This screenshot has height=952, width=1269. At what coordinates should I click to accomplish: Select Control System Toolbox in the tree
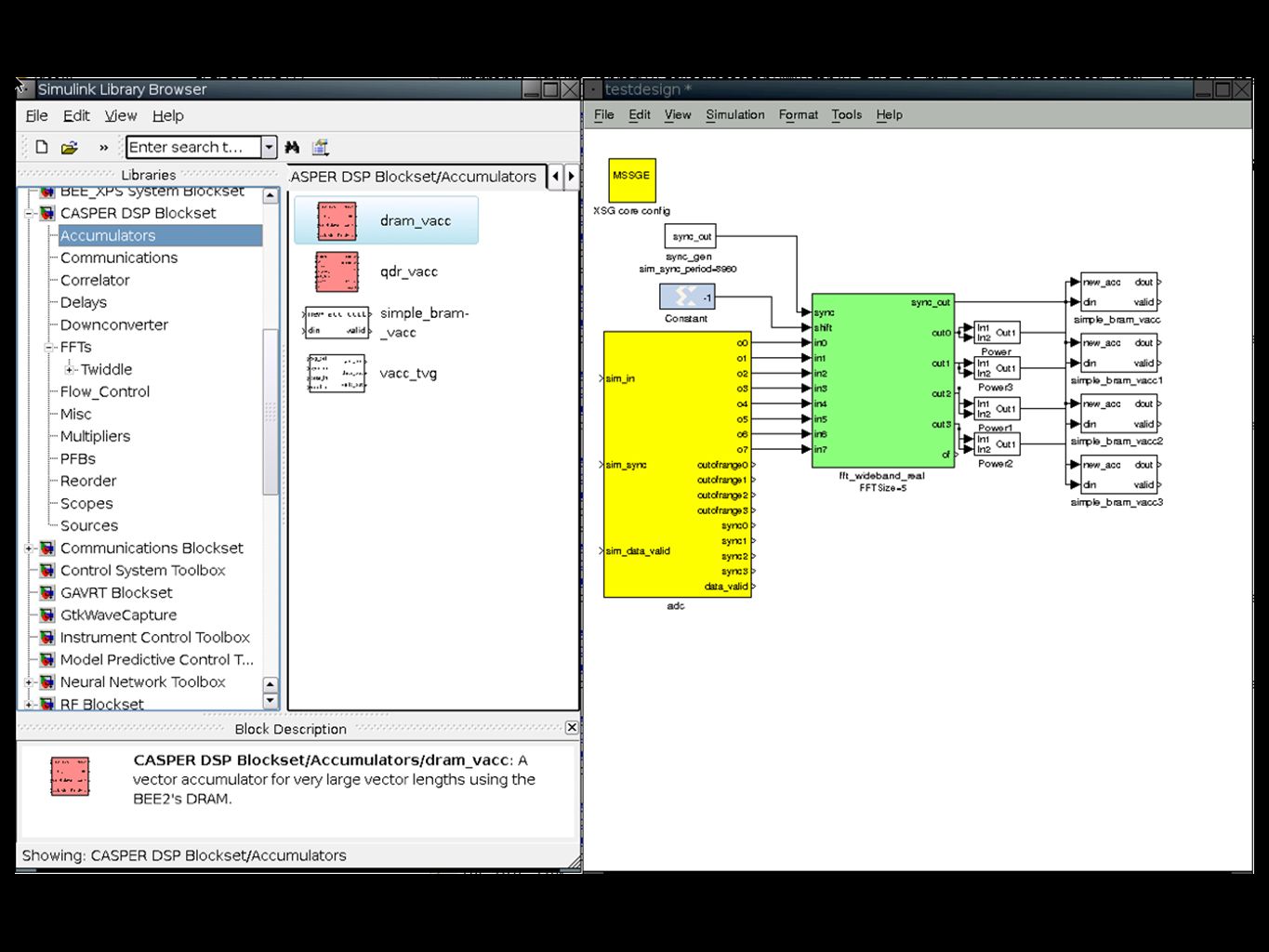coord(143,570)
